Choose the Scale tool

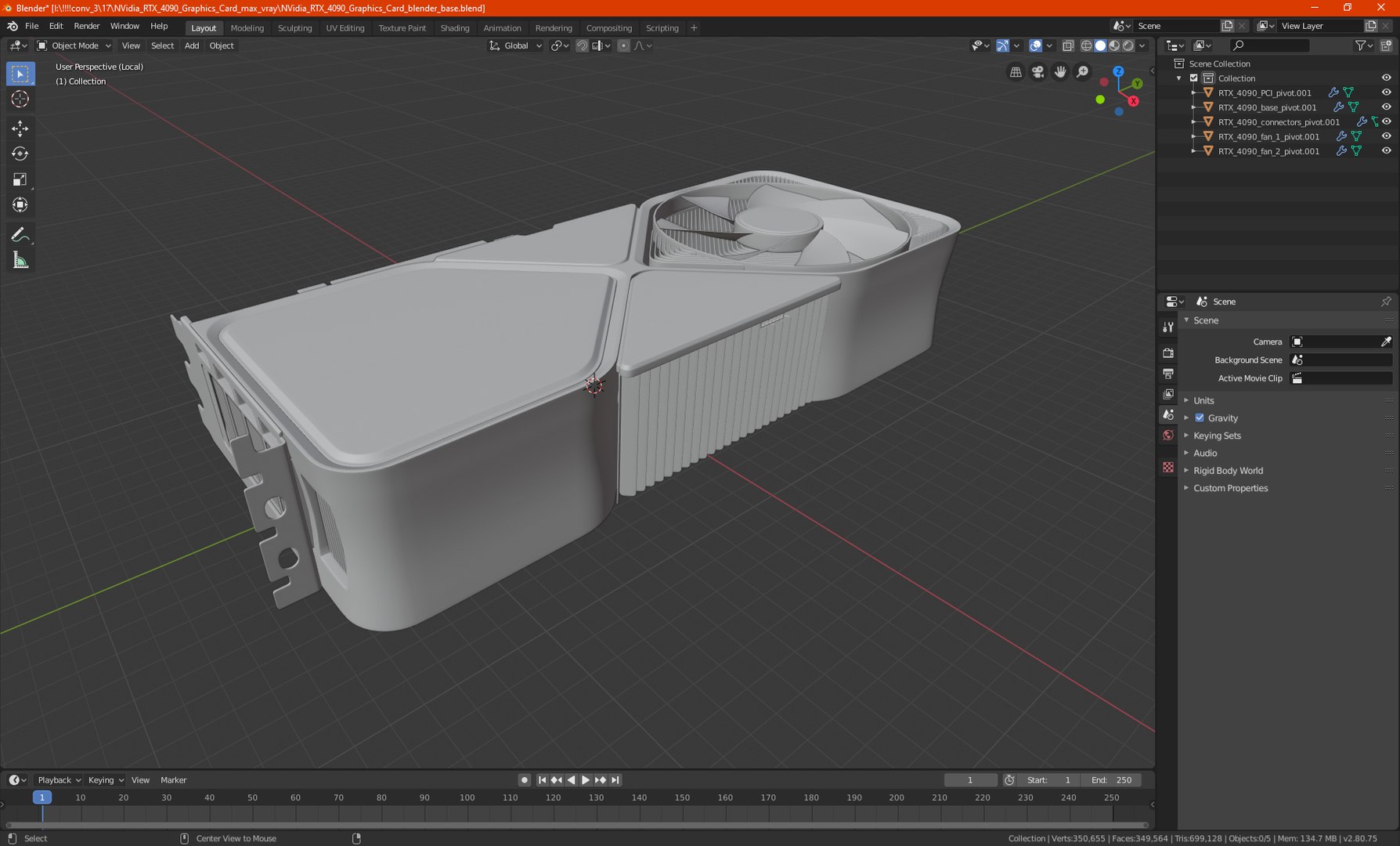(x=20, y=180)
